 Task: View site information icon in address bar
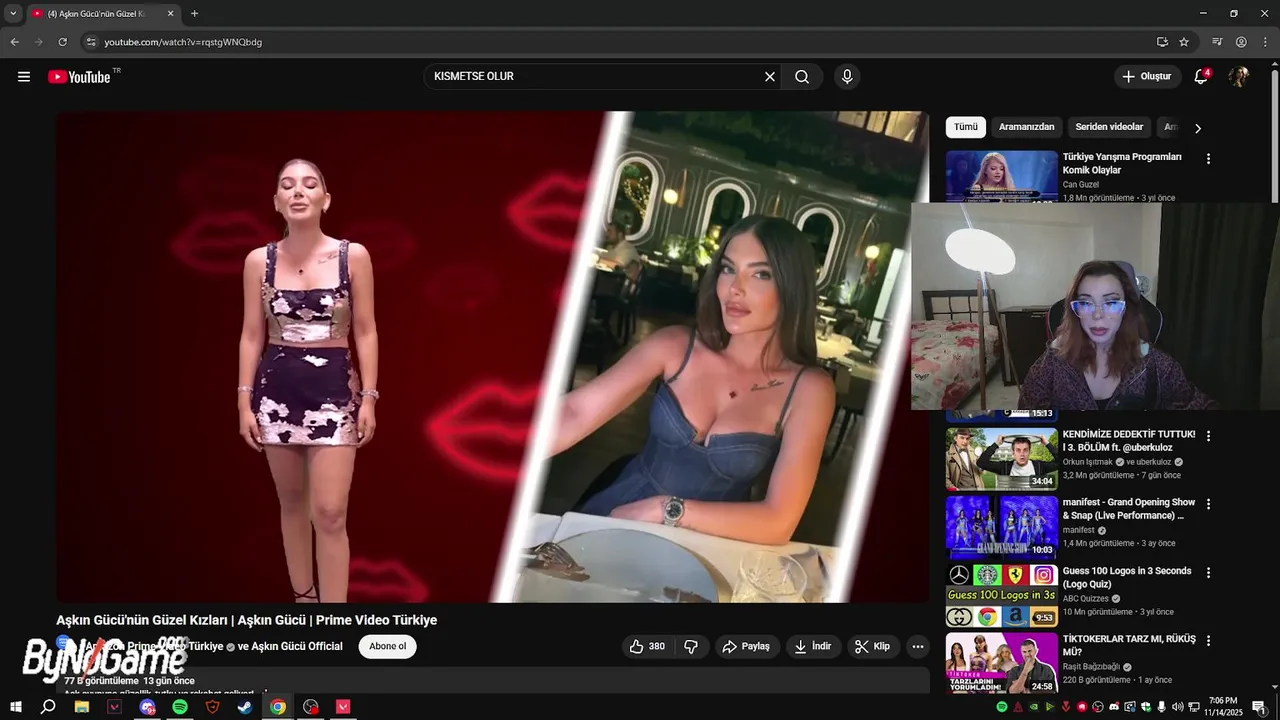point(91,42)
